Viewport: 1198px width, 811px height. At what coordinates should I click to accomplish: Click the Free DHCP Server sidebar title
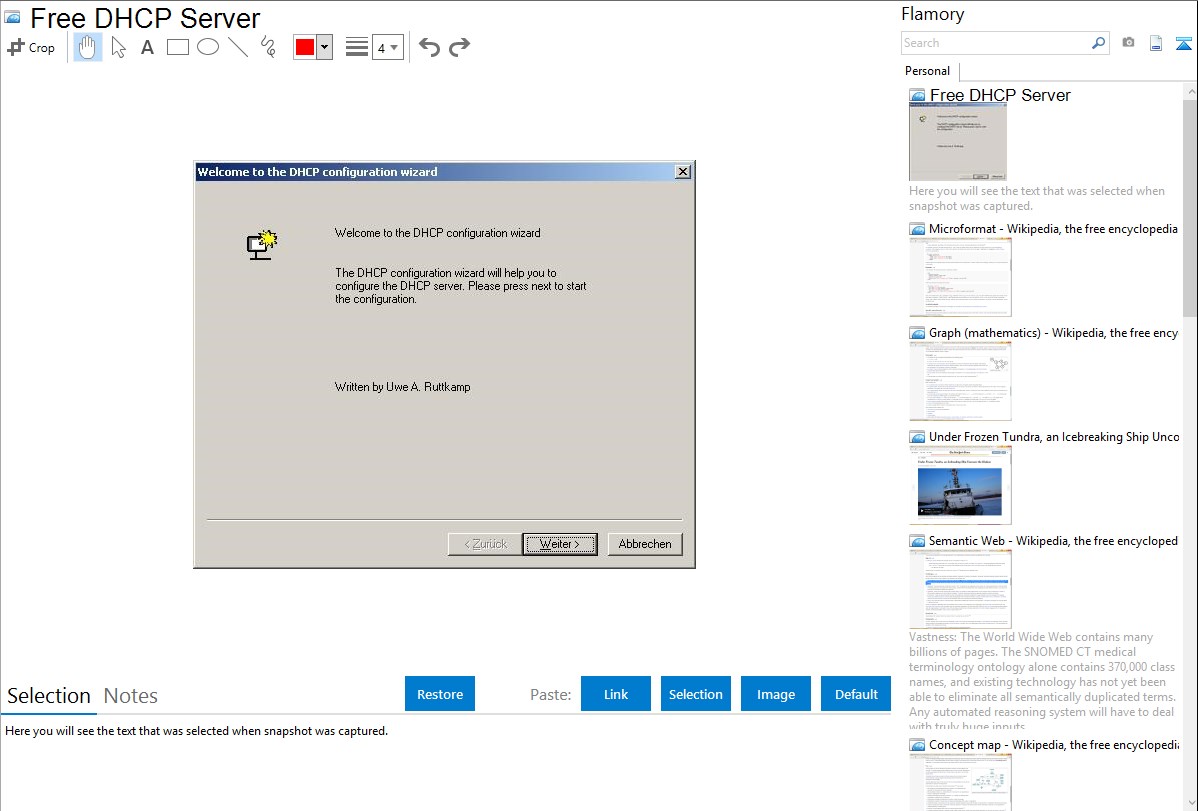(1000, 95)
